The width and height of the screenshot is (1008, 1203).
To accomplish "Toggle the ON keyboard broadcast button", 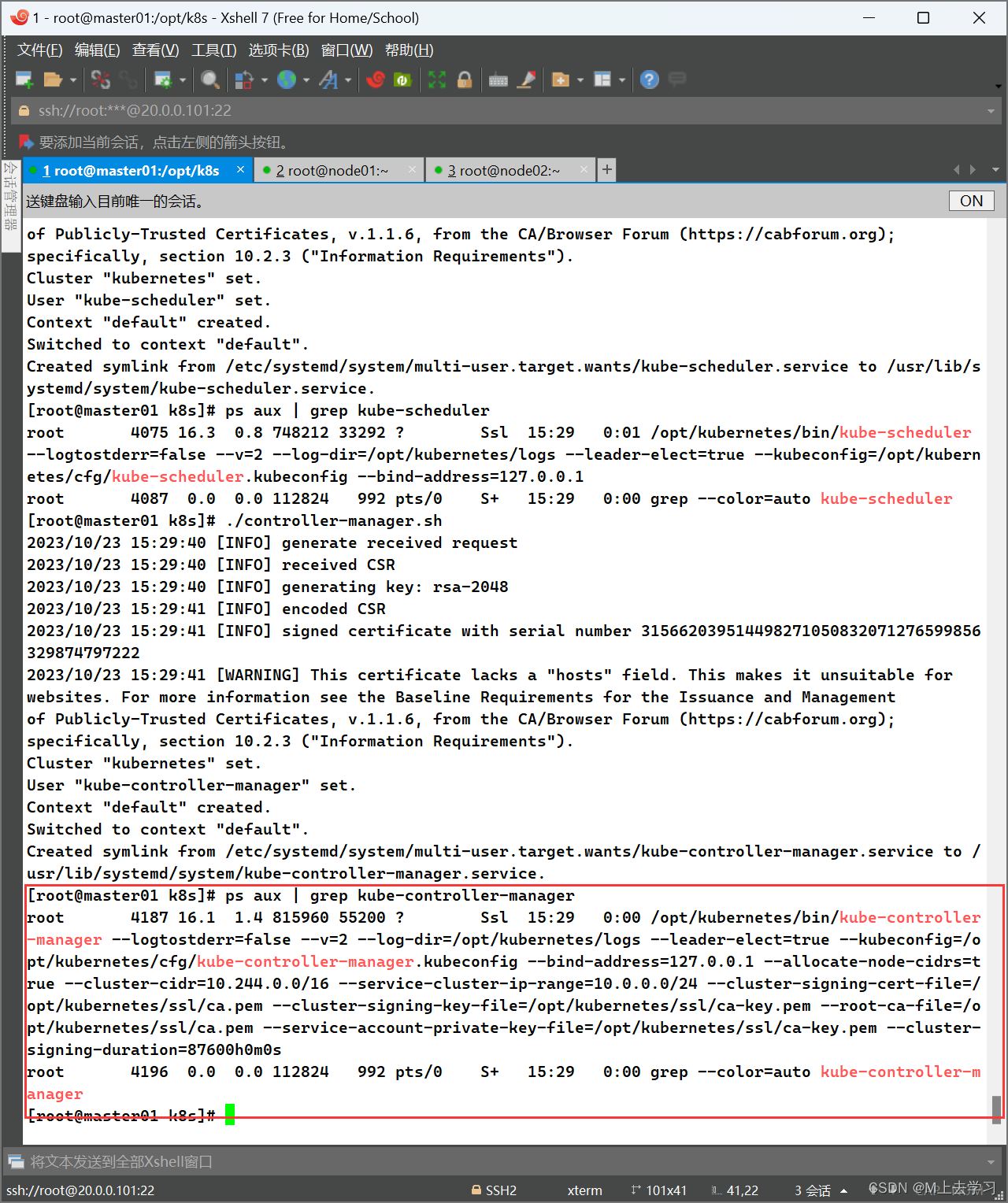I will point(972,201).
